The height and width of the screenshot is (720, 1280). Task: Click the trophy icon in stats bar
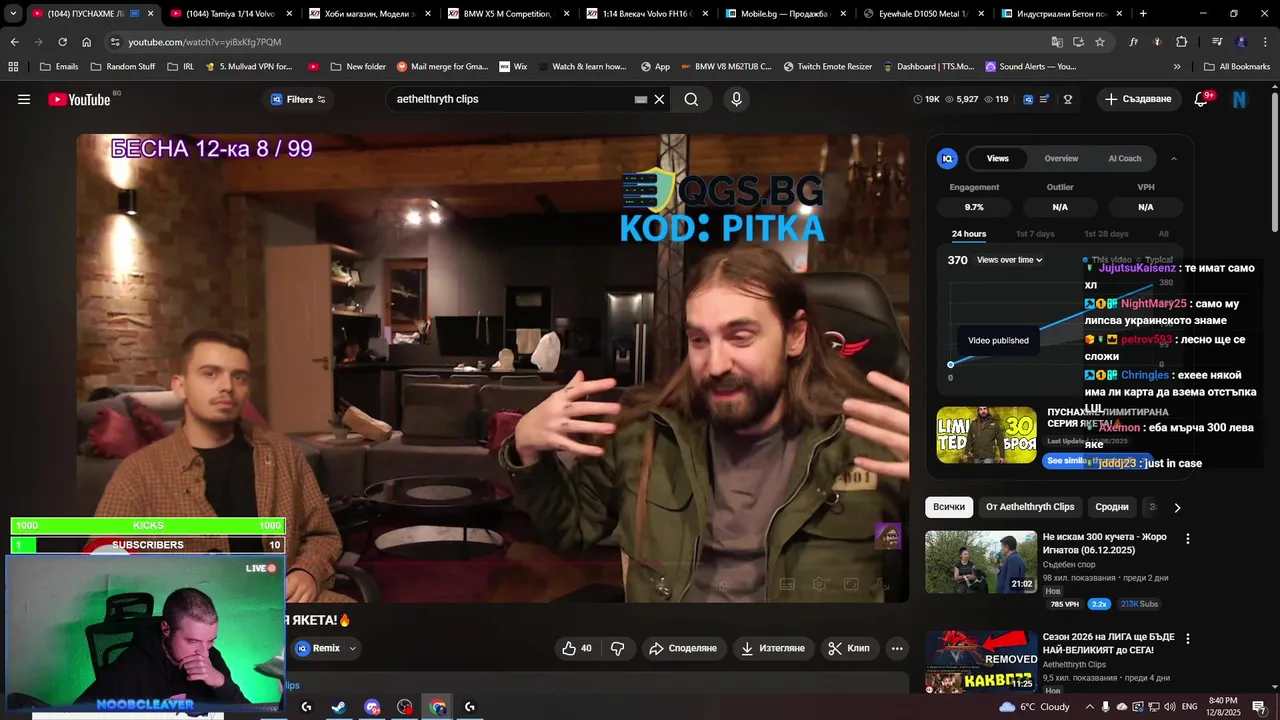[x=1068, y=99]
